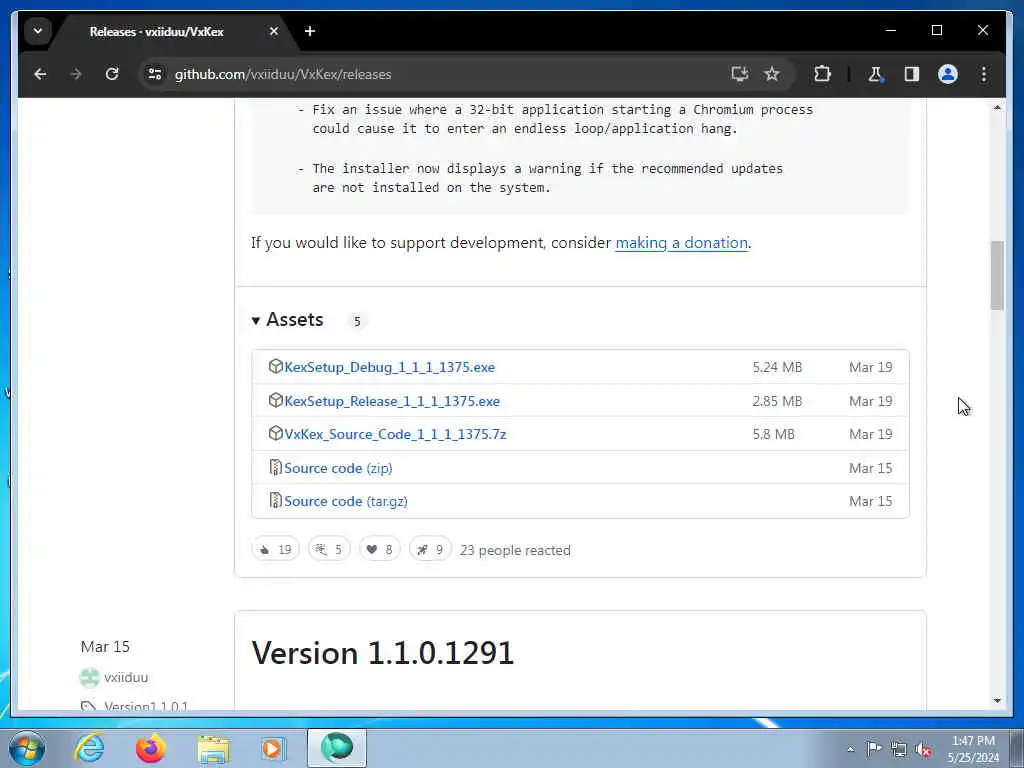Open the network tray icon
Image resolution: width=1024 pixels, height=768 pixels.
(x=899, y=749)
